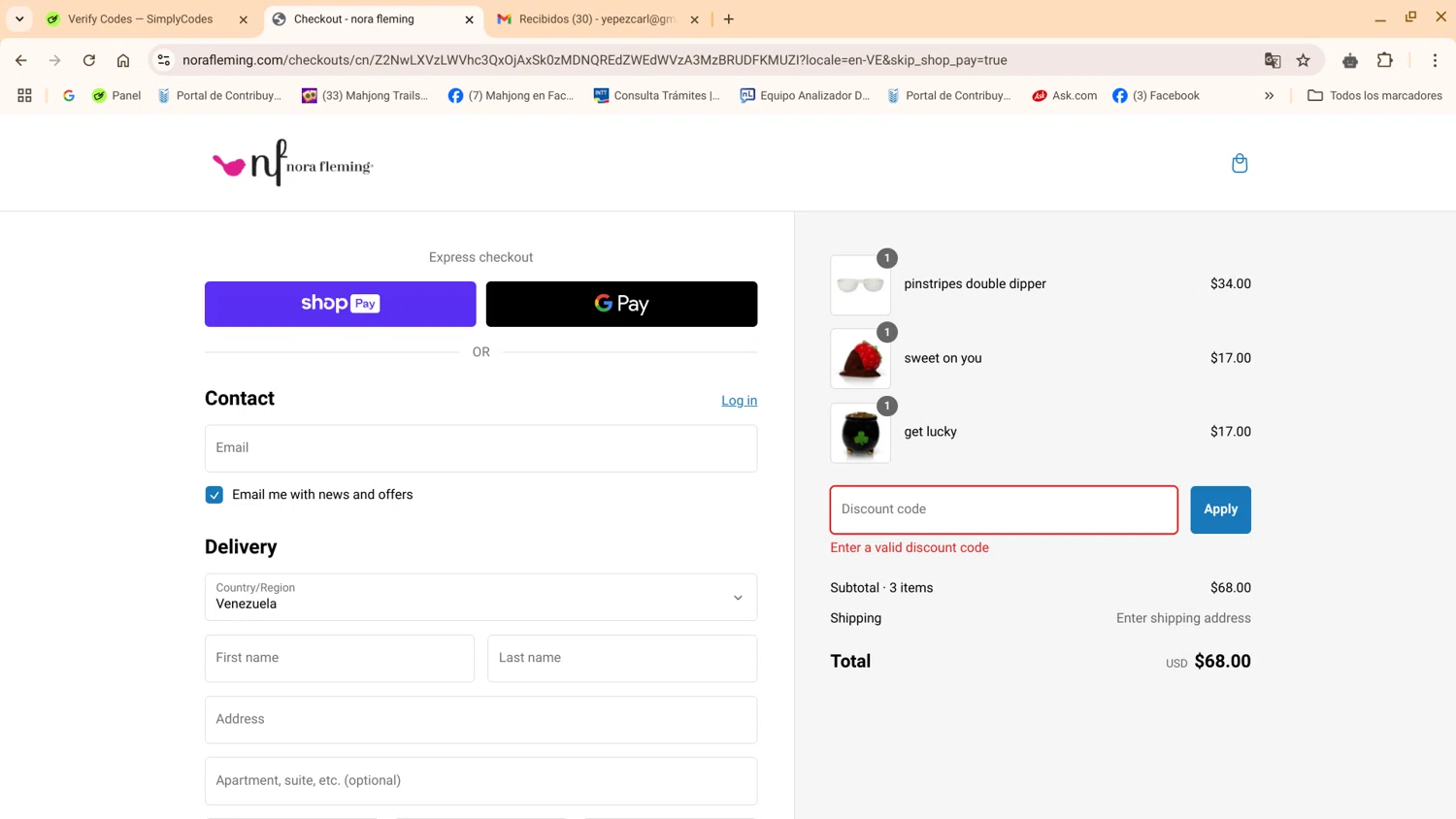Uncheck Email me with news and offers
The image size is (1456, 819).
click(x=215, y=495)
